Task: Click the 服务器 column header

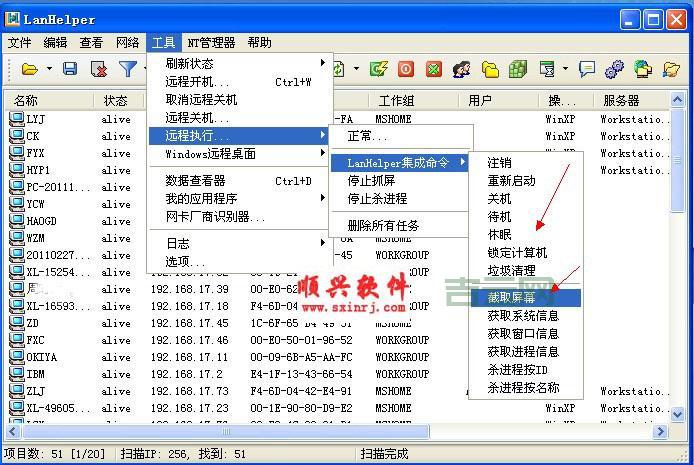Action: (621, 100)
